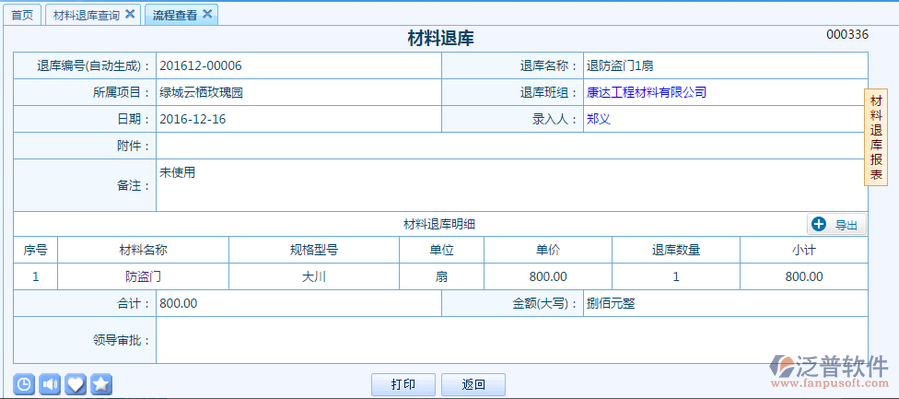Click the heart favorite icon
The height and width of the screenshot is (399, 899).
(x=76, y=384)
